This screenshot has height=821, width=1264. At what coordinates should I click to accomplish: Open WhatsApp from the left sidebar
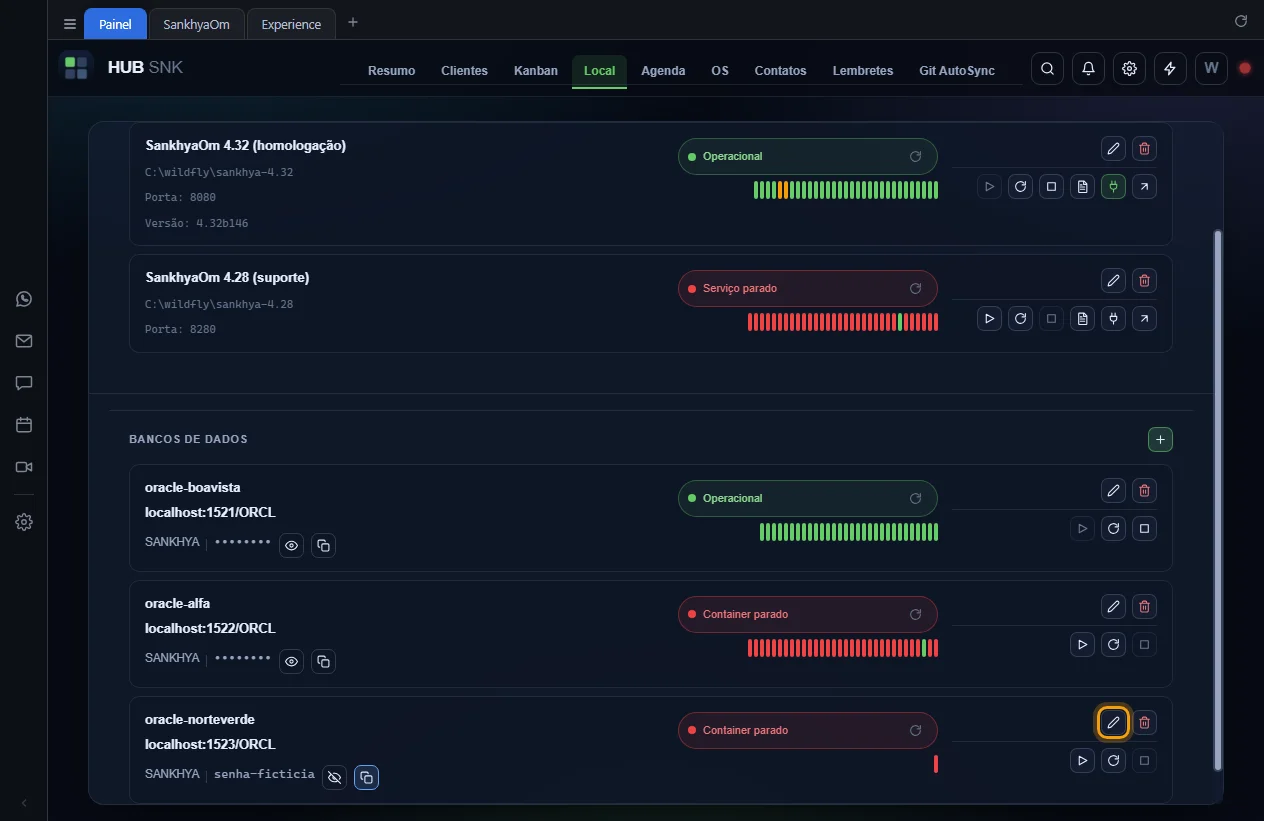coord(24,299)
